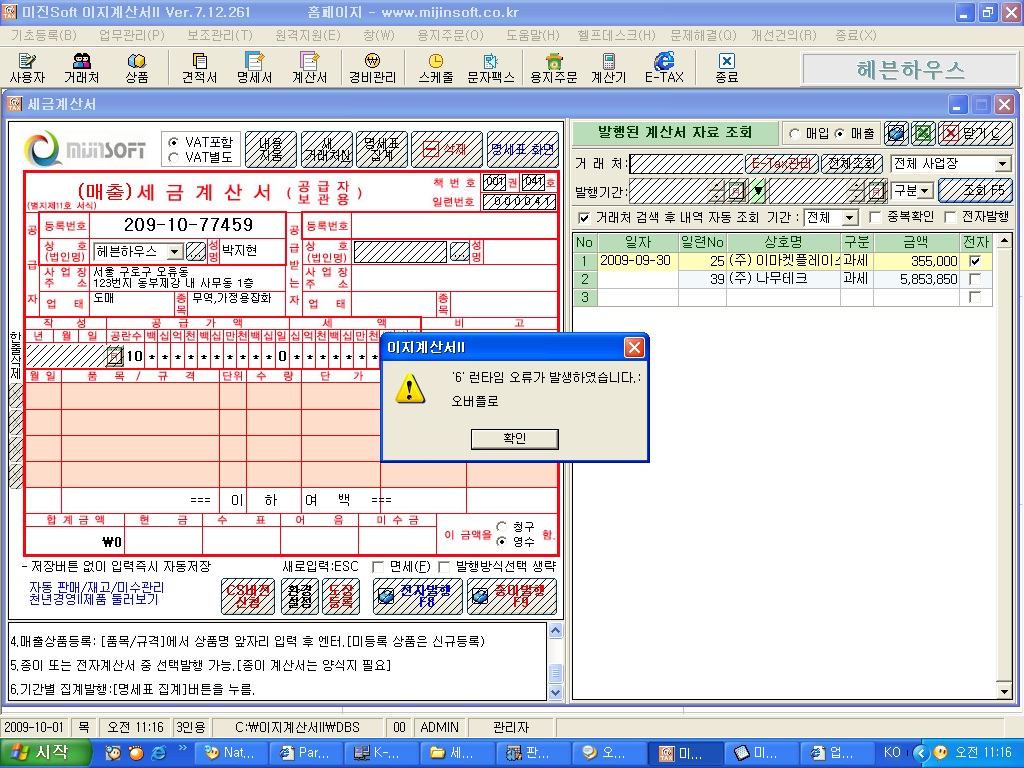Select the 계산서 toolbar icon

309,68
